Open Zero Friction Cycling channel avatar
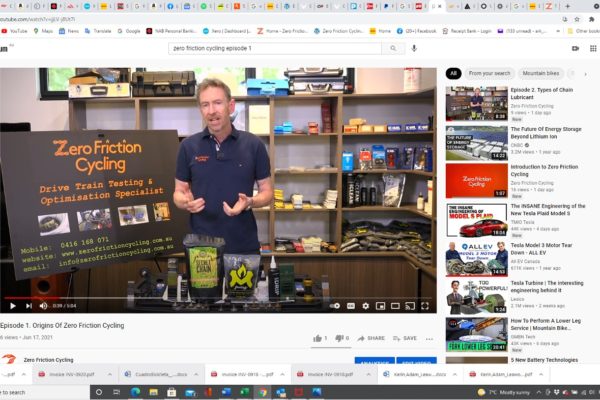600x400 pixels. coord(8,359)
